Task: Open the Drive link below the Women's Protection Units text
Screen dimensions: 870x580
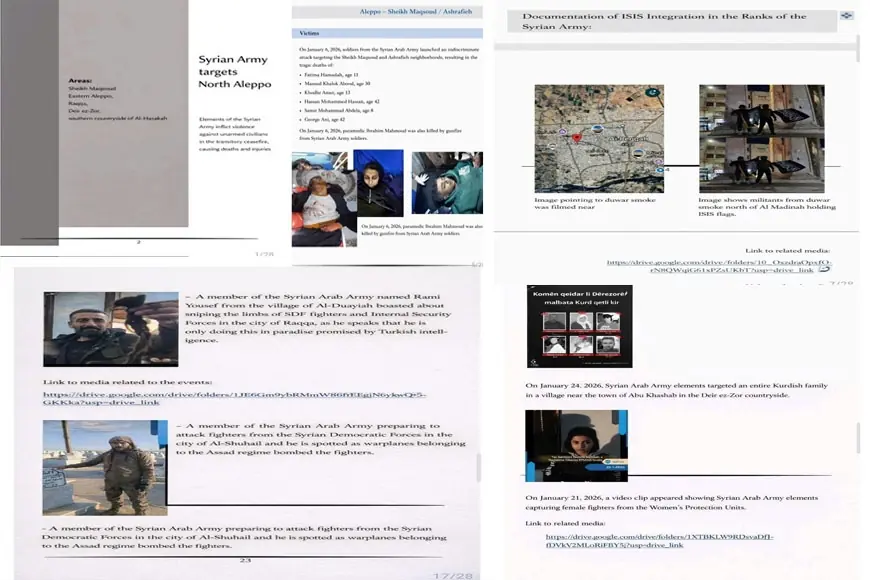Action: tap(660, 542)
